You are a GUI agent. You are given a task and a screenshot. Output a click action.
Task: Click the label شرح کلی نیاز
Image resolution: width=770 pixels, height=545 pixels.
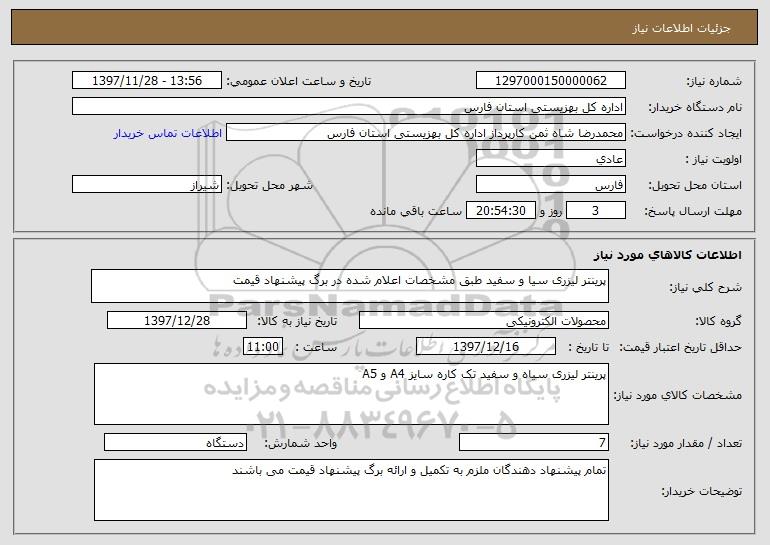(706, 287)
